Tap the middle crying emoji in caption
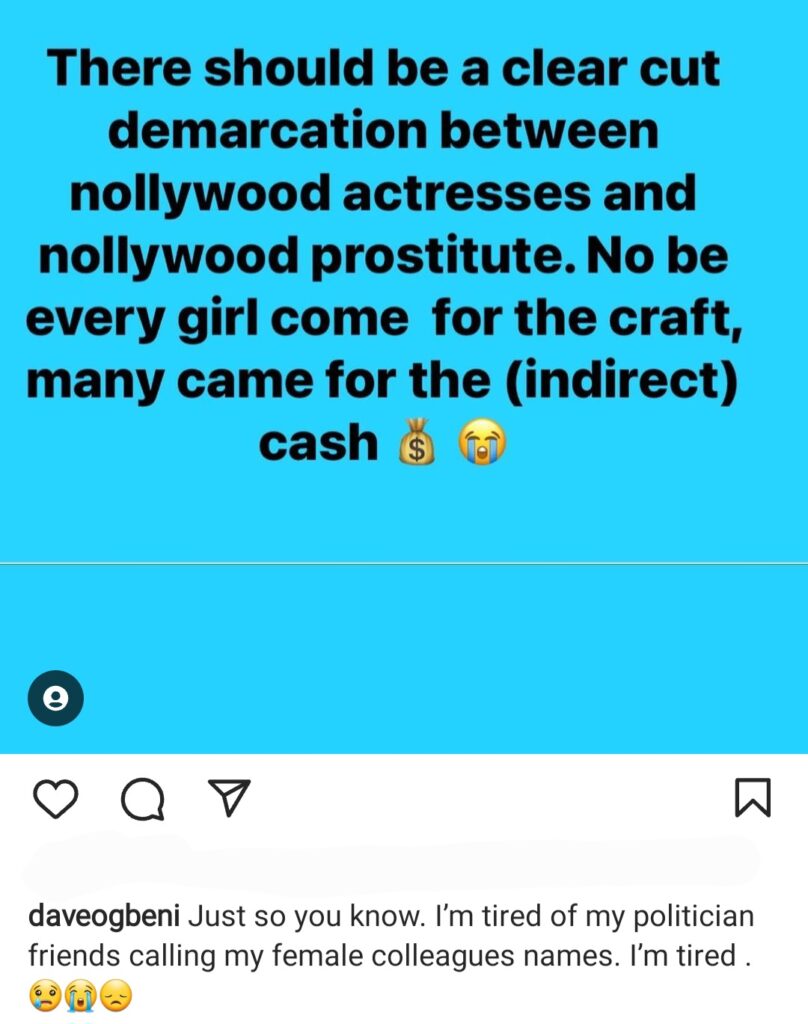808x1024 pixels. coord(80,997)
